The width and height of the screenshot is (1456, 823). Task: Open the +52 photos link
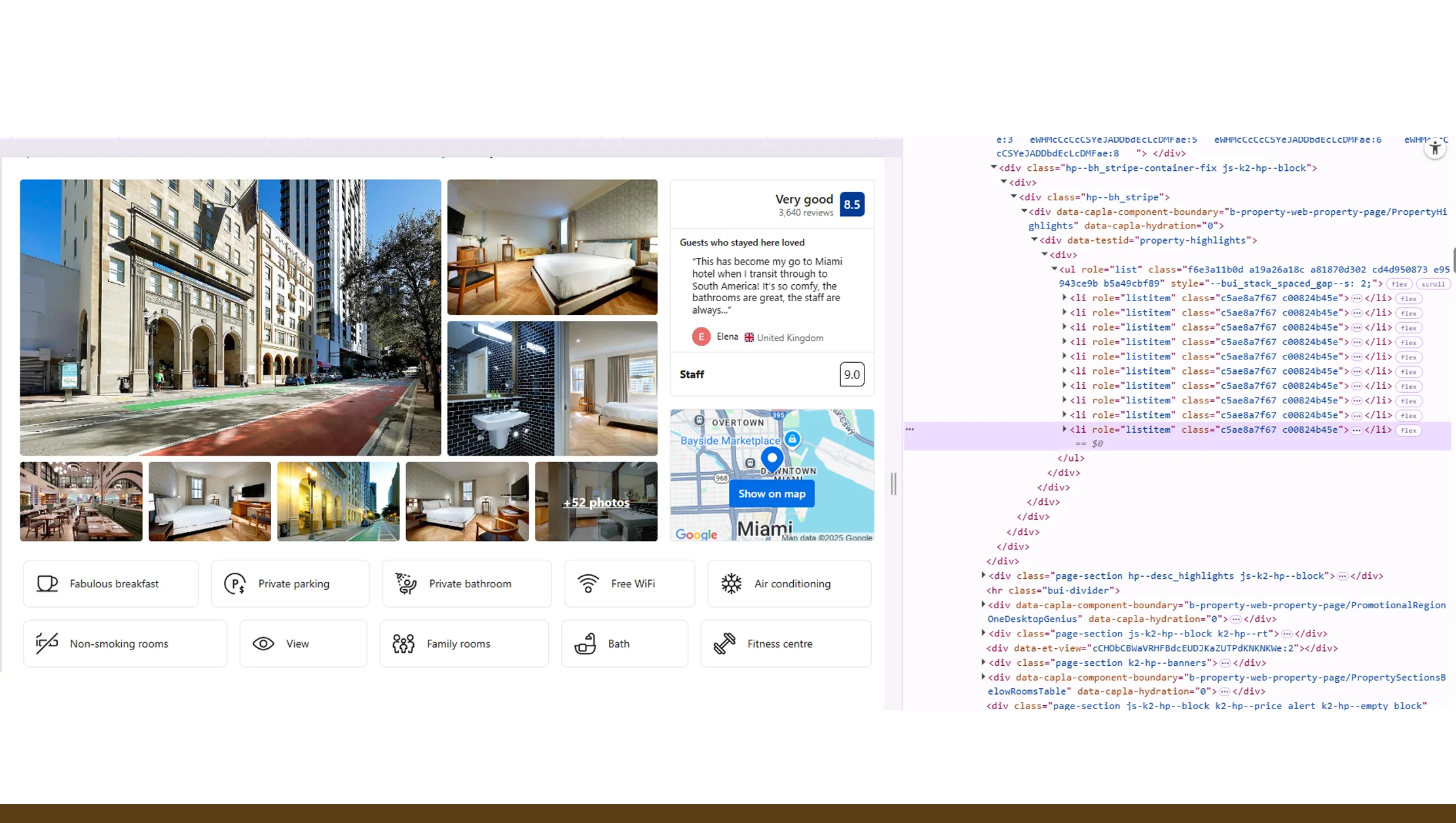[x=596, y=502]
